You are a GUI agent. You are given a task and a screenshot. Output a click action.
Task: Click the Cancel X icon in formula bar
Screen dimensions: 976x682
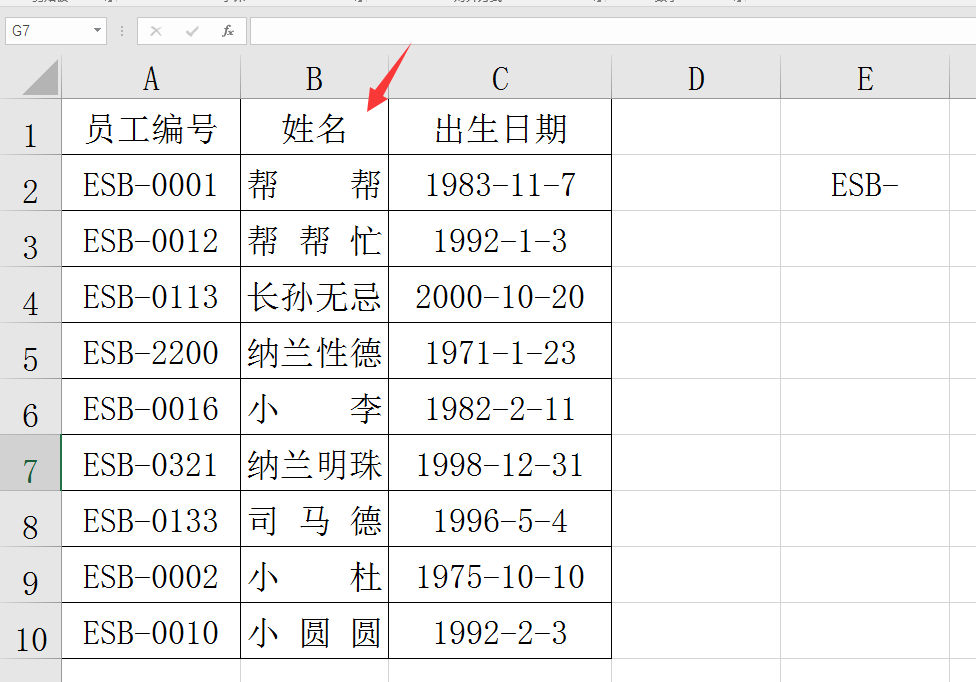click(x=156, y=31)
